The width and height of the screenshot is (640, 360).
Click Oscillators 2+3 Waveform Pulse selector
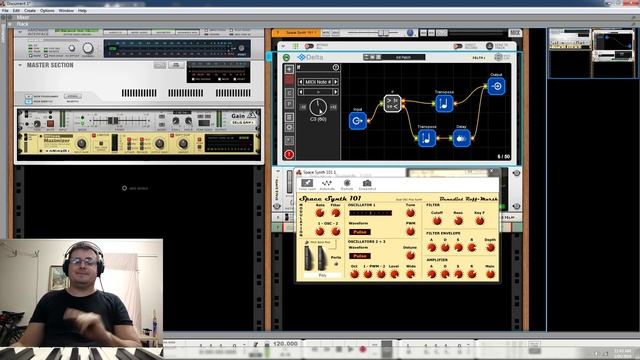coord(360,256)
